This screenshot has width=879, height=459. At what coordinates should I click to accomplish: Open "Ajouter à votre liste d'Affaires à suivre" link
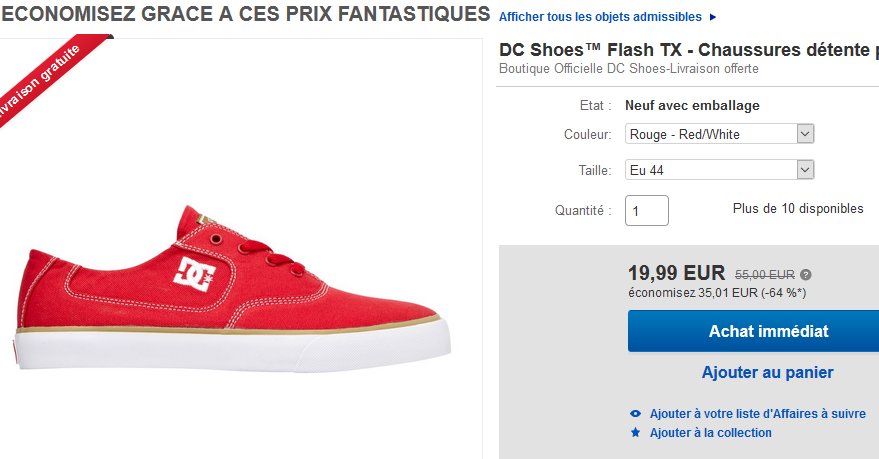[757, 414]
